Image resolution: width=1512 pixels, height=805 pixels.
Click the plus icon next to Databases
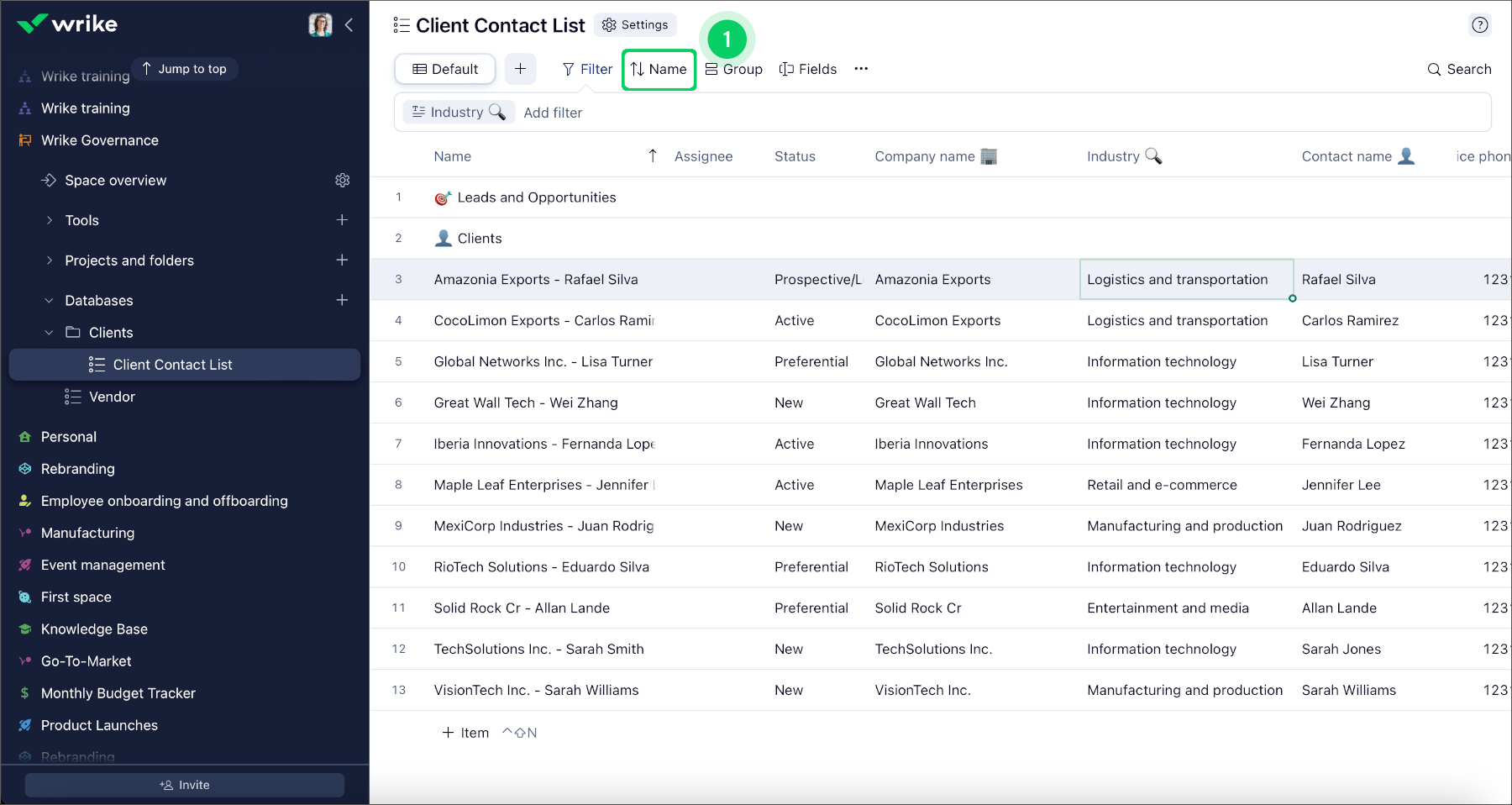click(342, 300)
